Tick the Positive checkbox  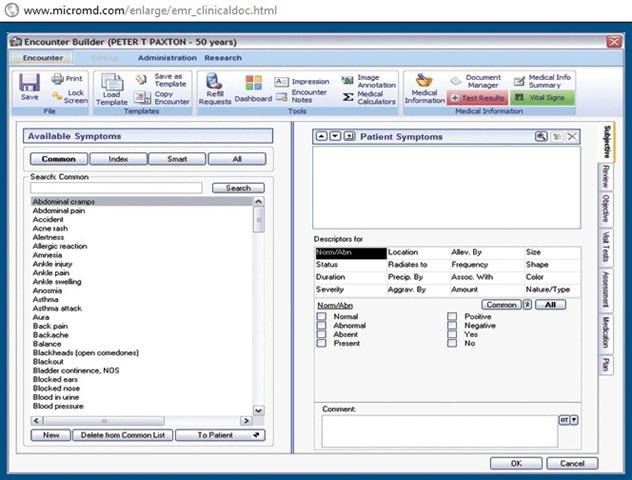coord(452,316)
